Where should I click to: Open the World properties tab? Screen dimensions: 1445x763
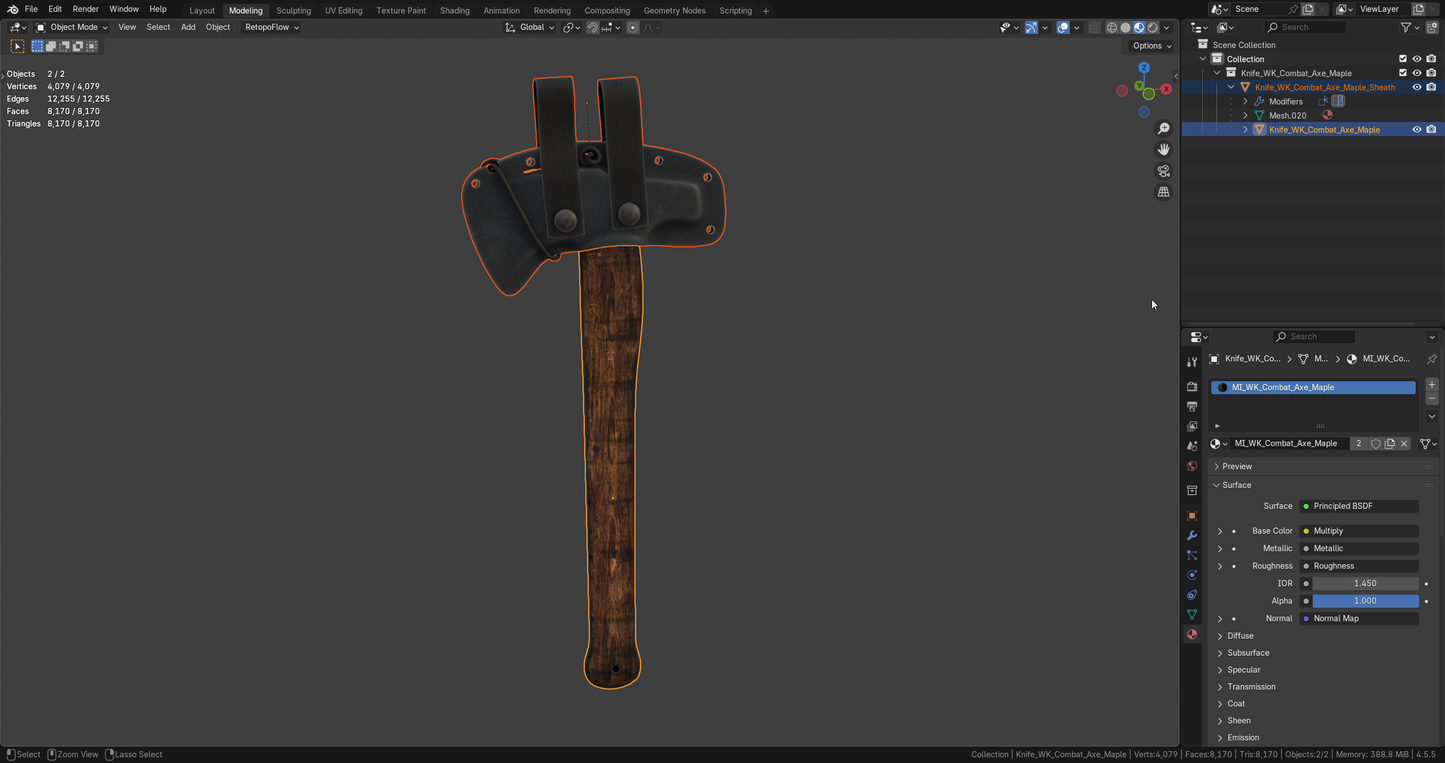1192,466
